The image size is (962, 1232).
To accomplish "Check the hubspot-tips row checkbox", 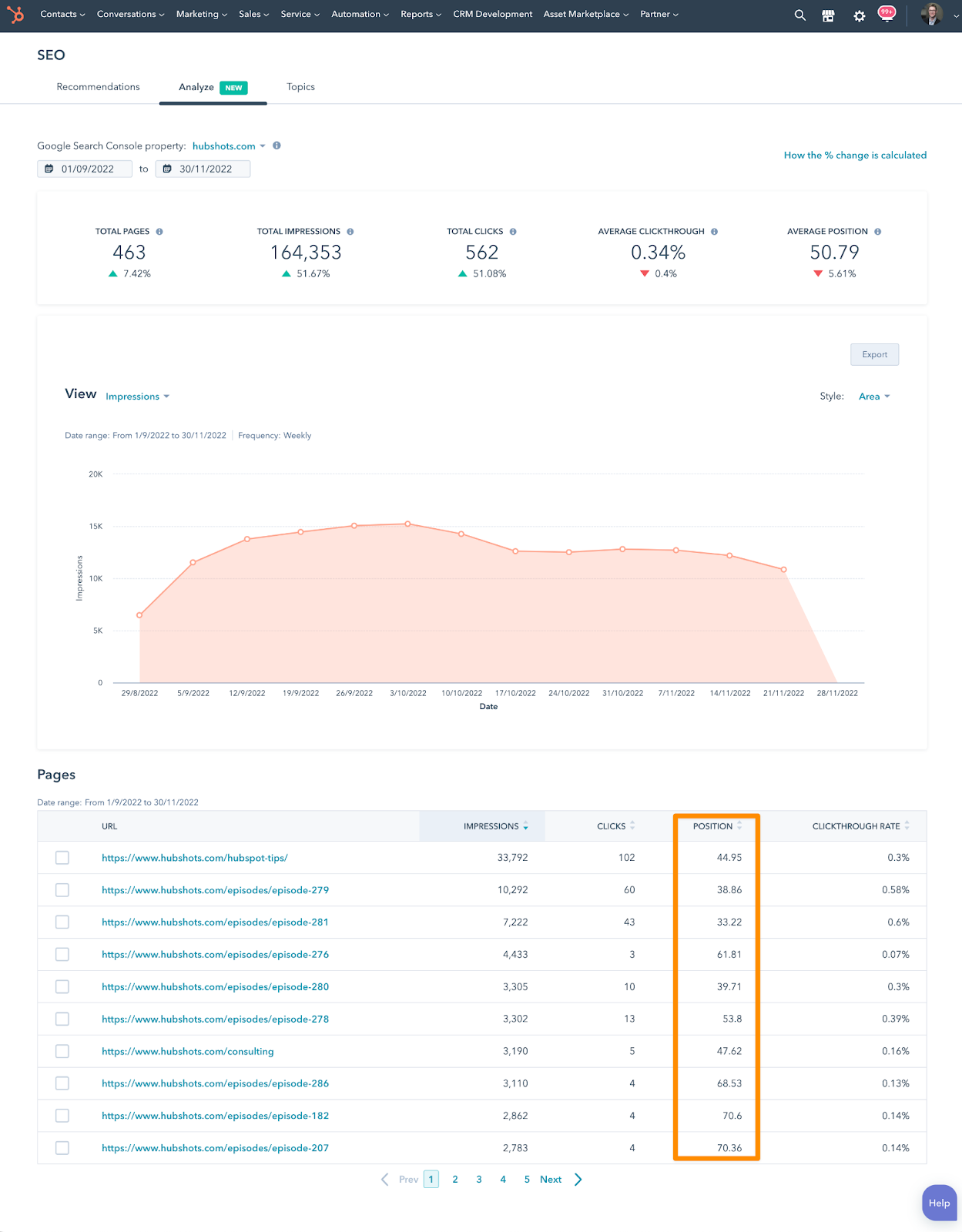I will click(62, 858).
